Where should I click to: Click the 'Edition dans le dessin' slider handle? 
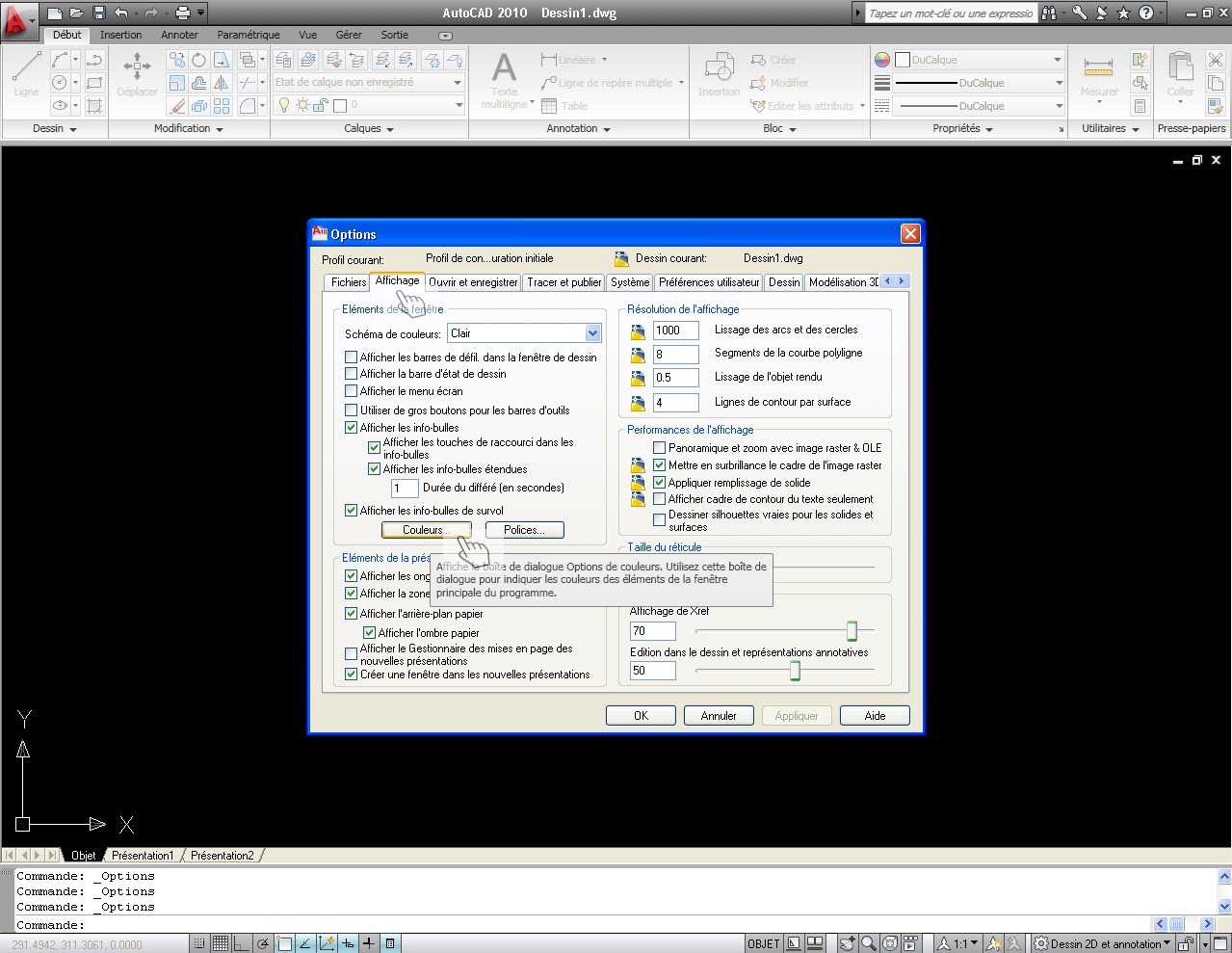point(795,671)
